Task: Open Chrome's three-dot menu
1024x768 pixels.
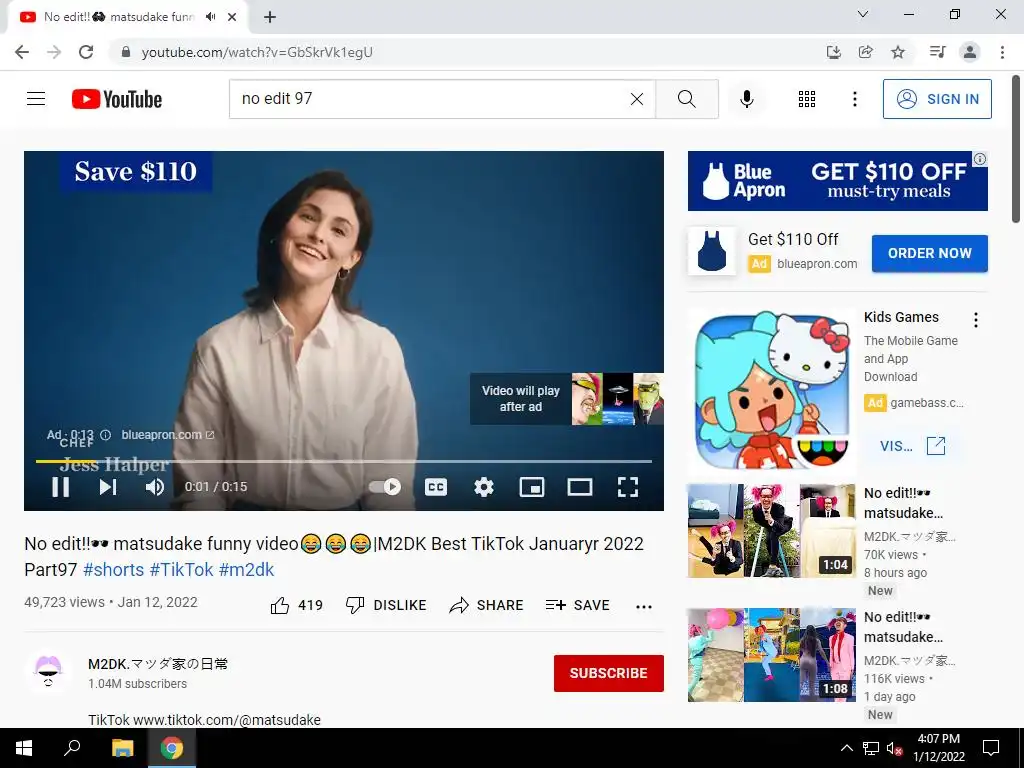Action: point(1002,52)
